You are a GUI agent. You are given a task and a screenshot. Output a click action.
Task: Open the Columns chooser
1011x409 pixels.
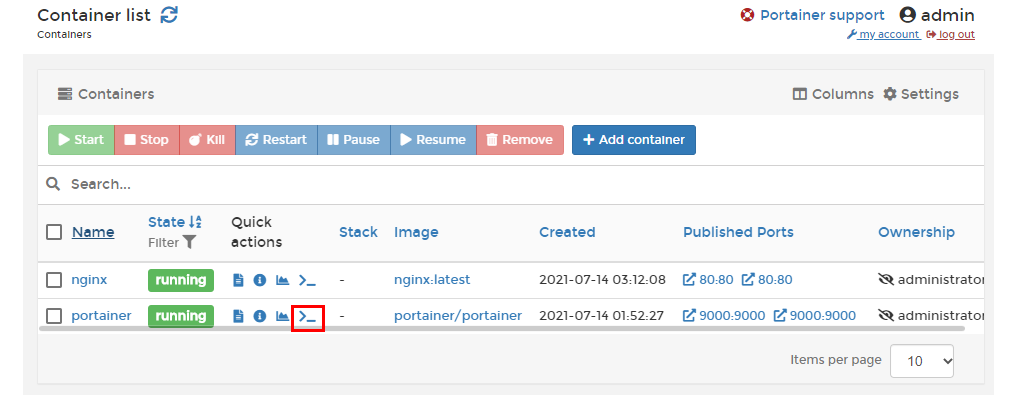click(833, 94)
